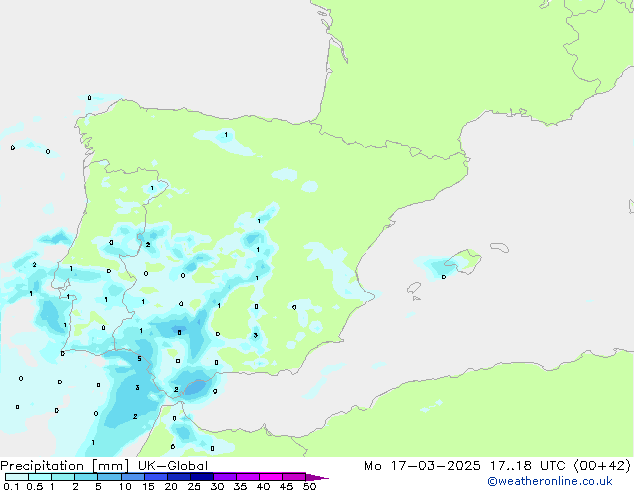Click the island of Ibiza on the map
Viewport: 634px width, 490px height.
[414, 288]
